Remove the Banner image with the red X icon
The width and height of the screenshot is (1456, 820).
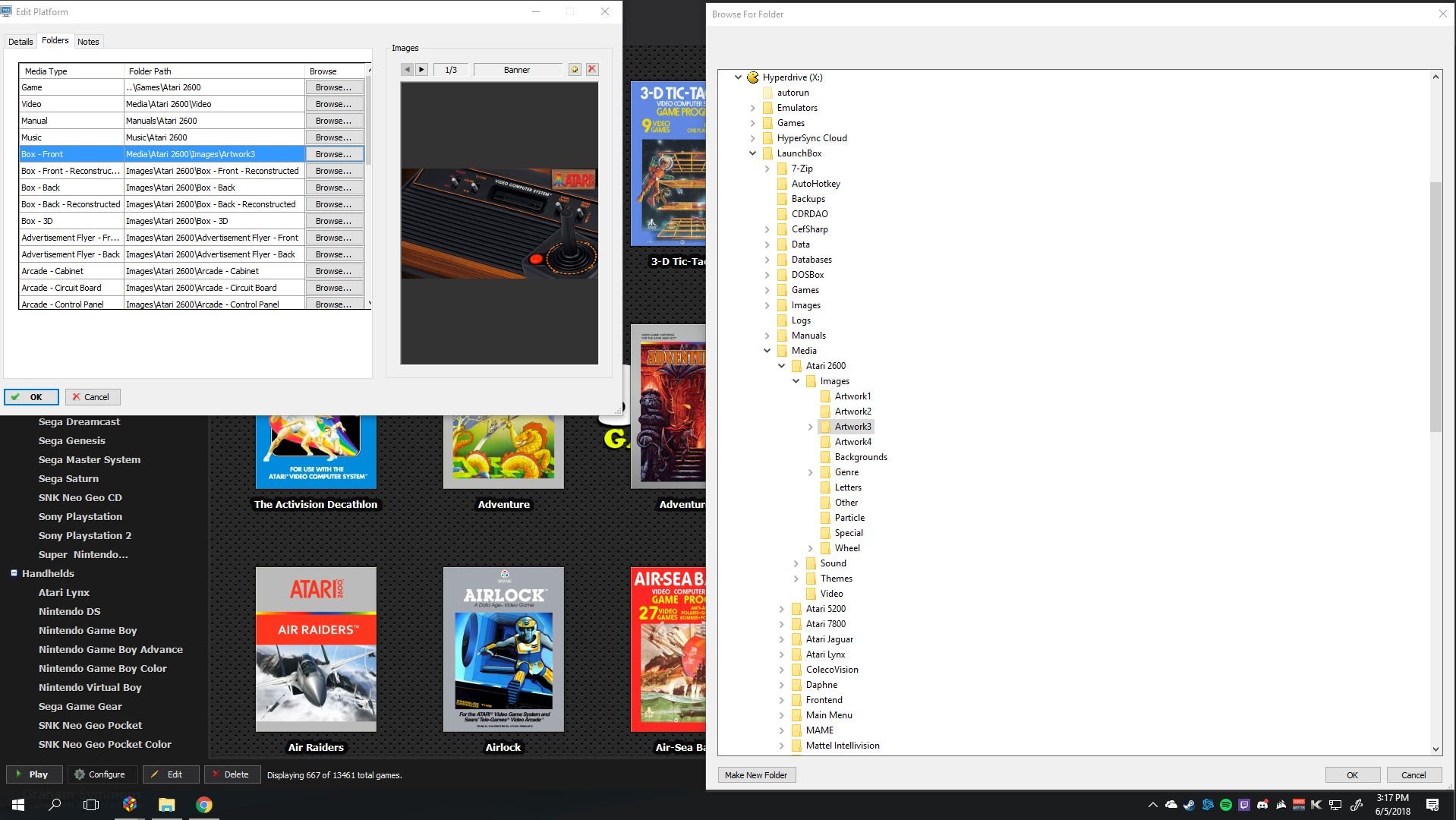click(x=592, y=69)
